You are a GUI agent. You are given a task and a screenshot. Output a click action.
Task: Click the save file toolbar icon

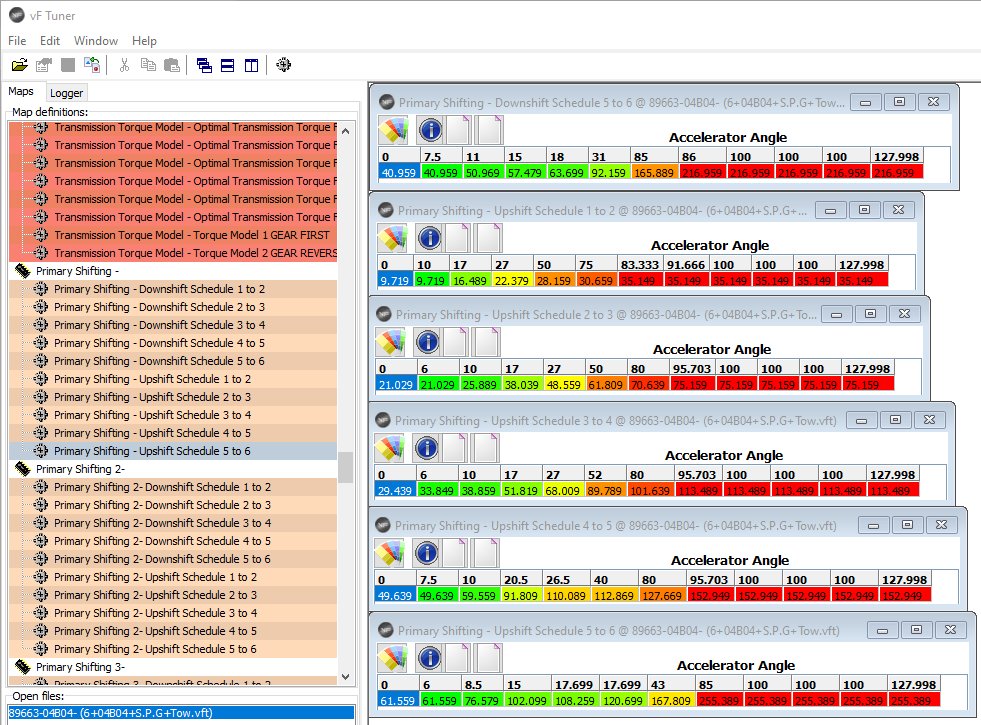68,64
